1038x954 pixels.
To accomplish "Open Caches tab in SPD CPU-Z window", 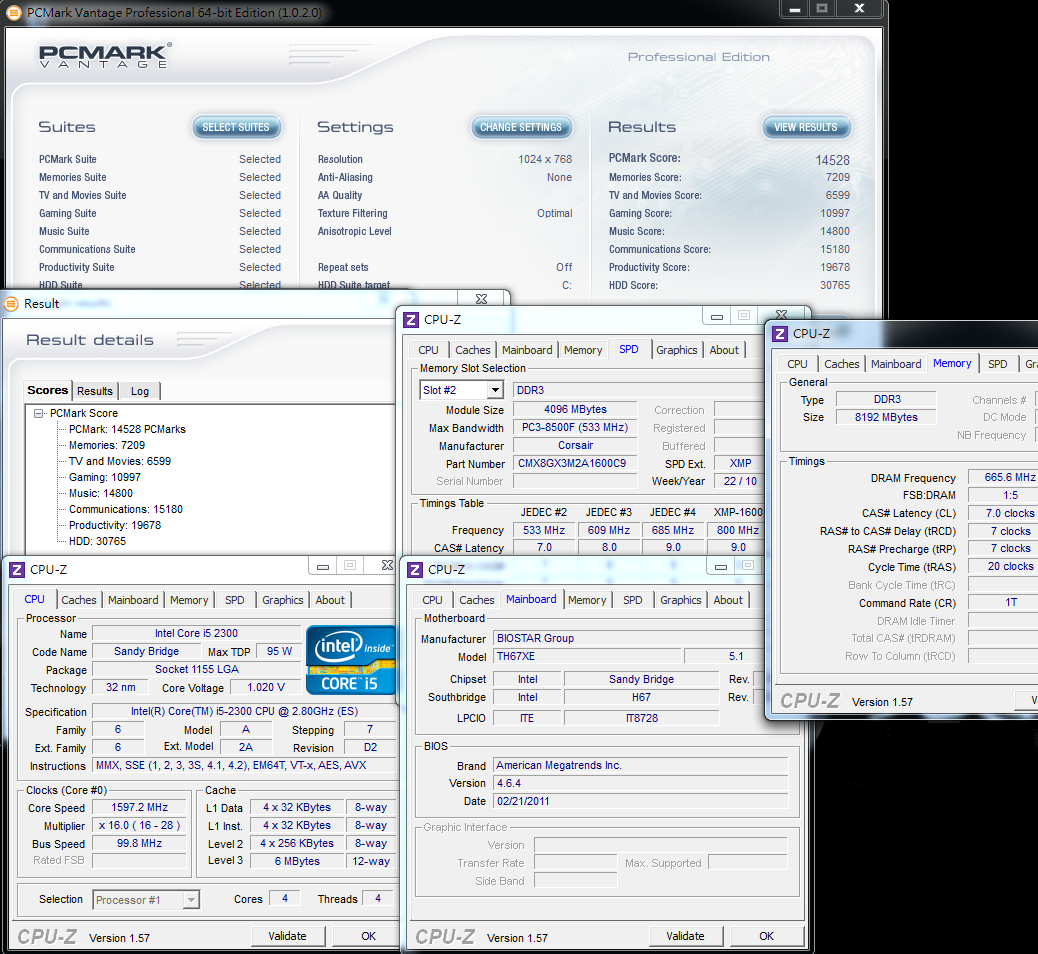I will (473, 350).
